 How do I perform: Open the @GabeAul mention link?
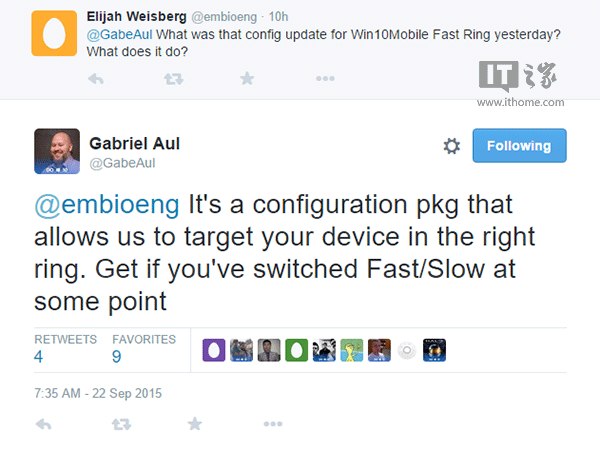[125, 33]
